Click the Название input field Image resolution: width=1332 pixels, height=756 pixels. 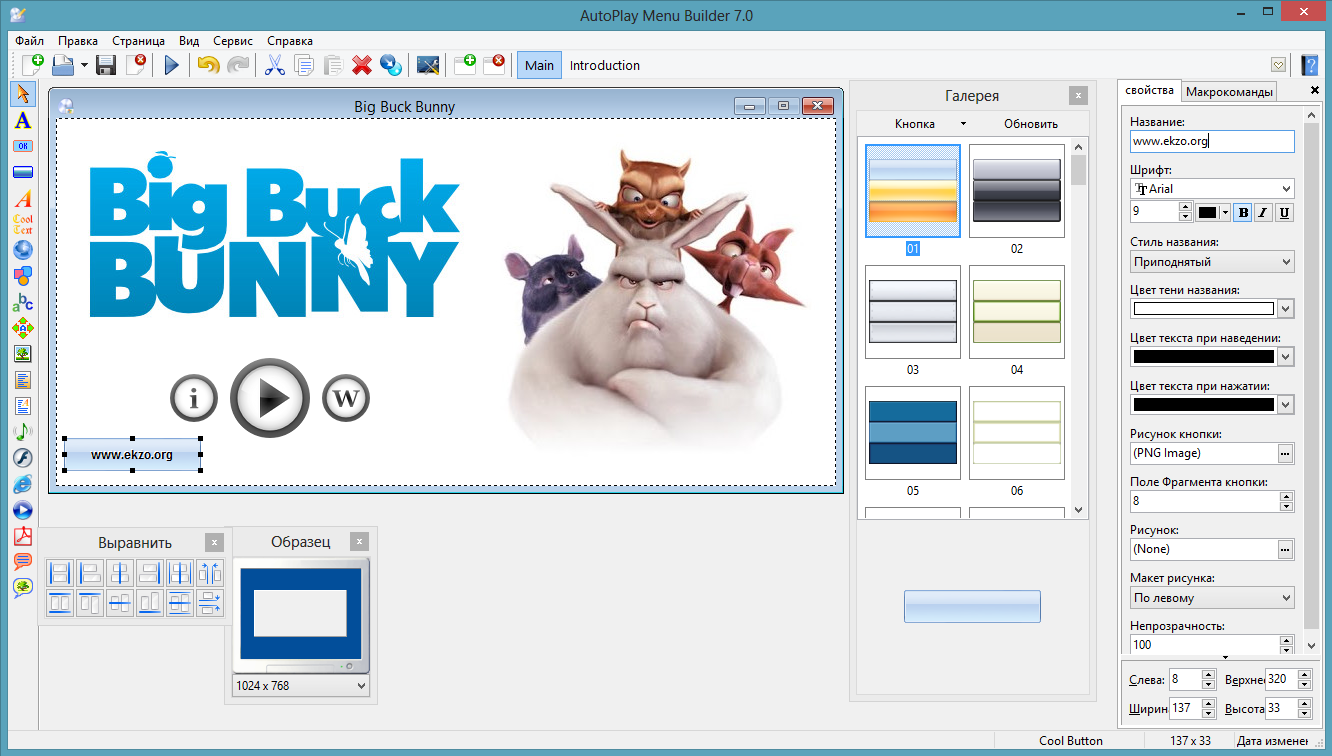(1212, 141)
